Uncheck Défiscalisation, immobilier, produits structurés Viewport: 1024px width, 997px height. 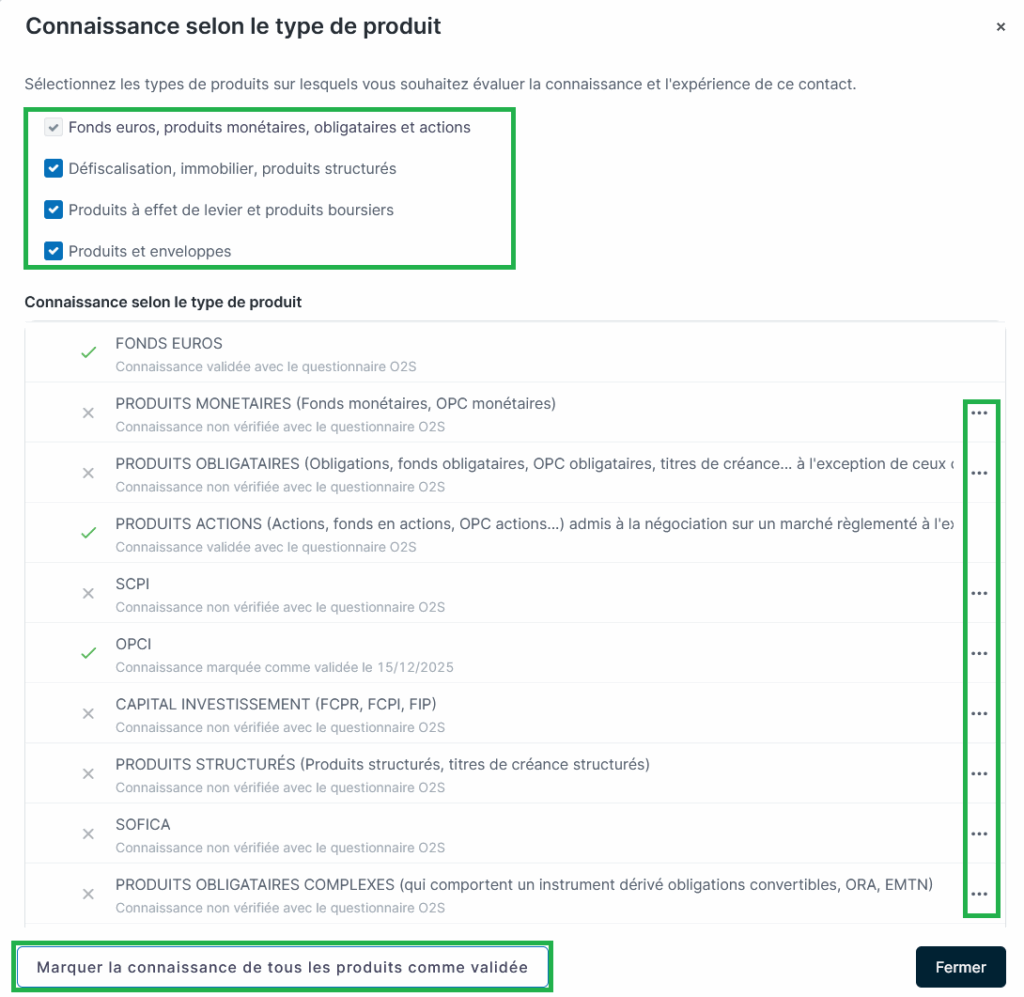coord(54,169)
